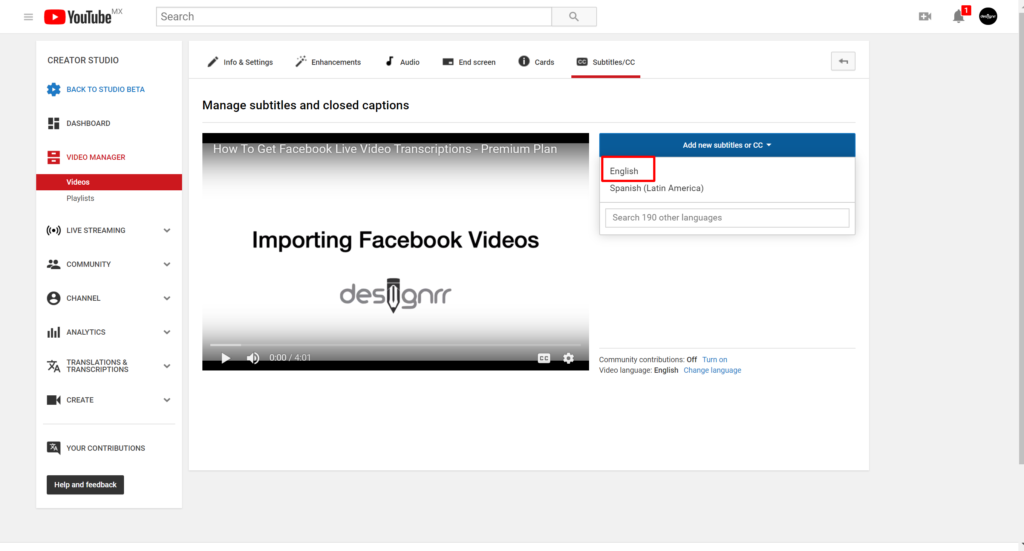1024x551 pixels.
Task: Seek in the video progress bar
Action: [x=395, y=345]
